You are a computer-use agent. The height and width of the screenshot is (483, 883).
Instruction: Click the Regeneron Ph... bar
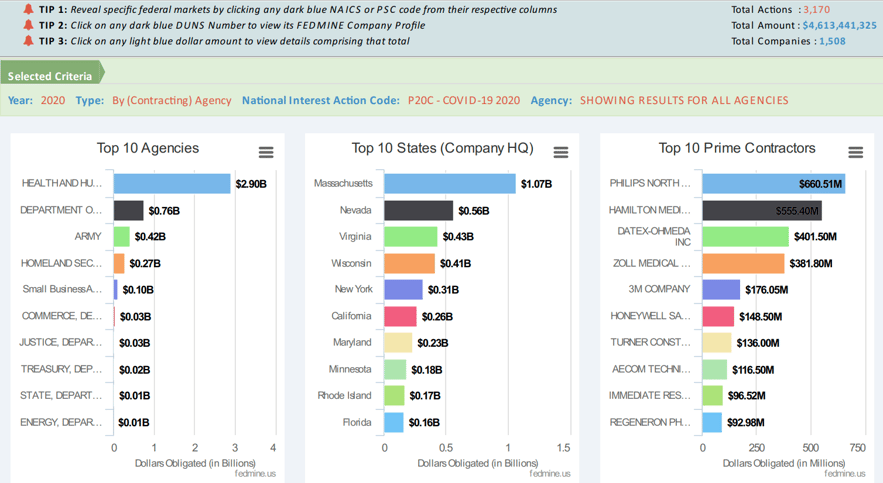[712, 422]
